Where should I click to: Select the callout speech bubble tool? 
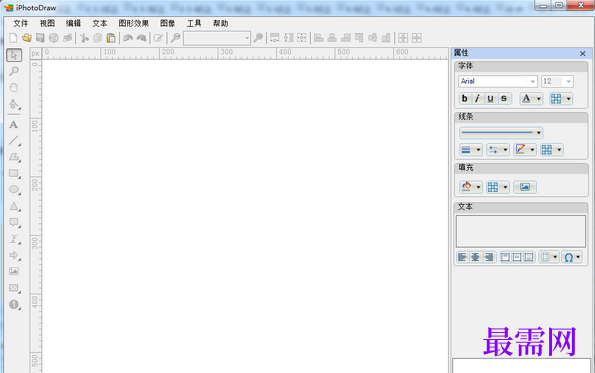coord(14,223)
